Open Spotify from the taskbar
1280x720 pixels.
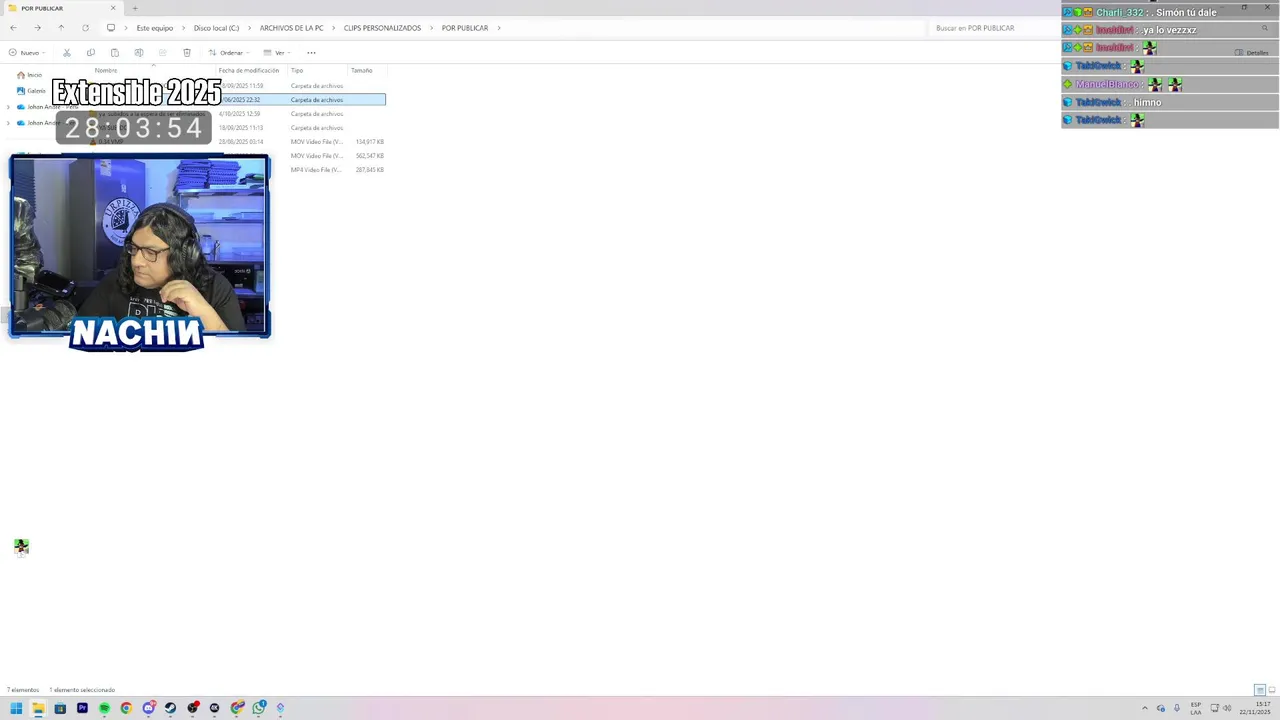tap(104, 708)
